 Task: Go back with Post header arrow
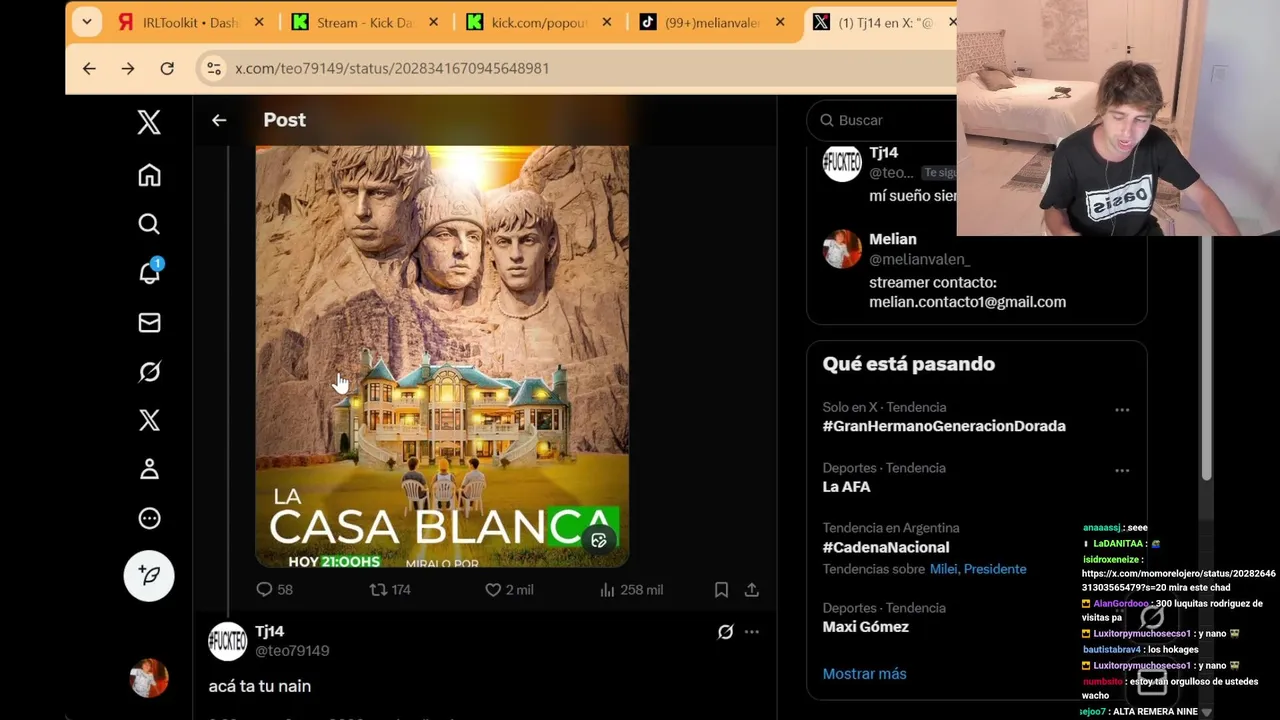point(219,120)
